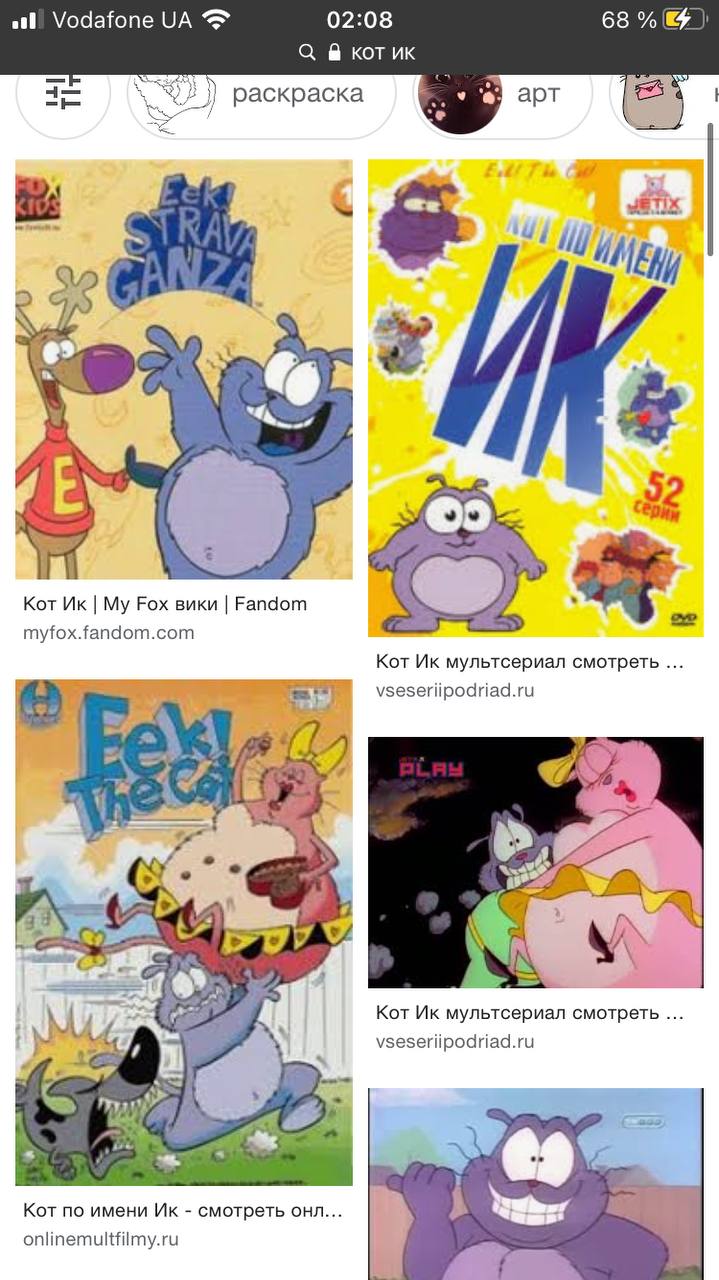Click the page scrollbar on right edge
This screenshot has height=1280, width=719.
point(711,190)
